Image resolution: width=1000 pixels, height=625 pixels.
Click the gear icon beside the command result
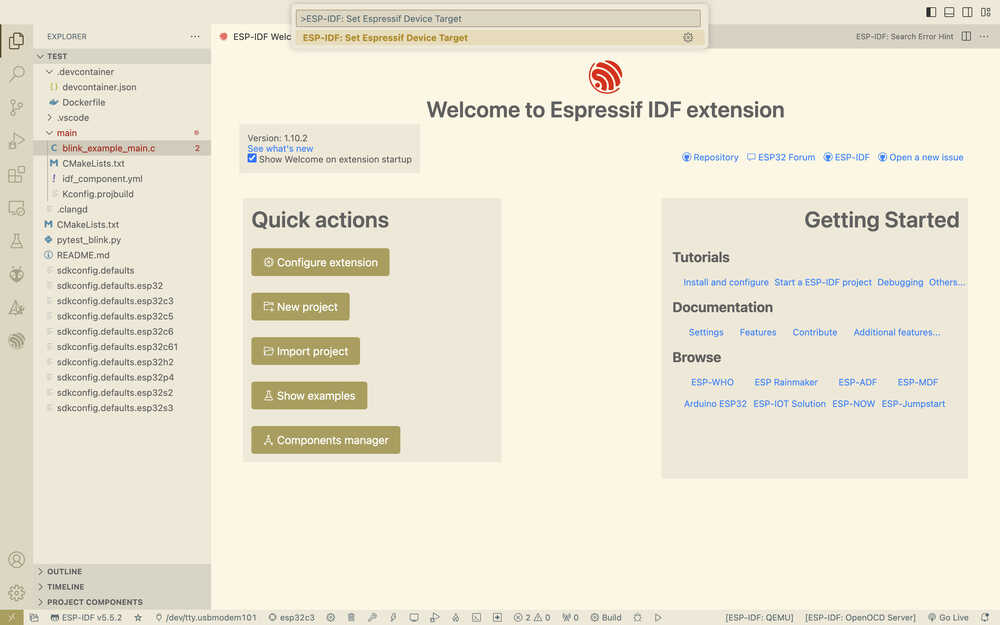pos(688,38)
